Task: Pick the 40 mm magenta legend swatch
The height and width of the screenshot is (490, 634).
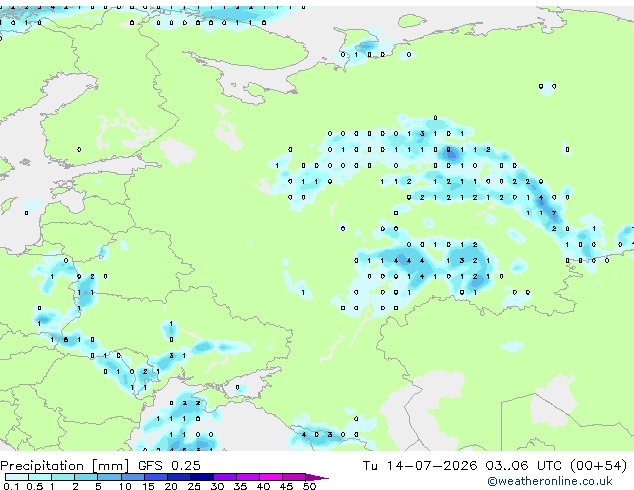Action: point(271,477)
